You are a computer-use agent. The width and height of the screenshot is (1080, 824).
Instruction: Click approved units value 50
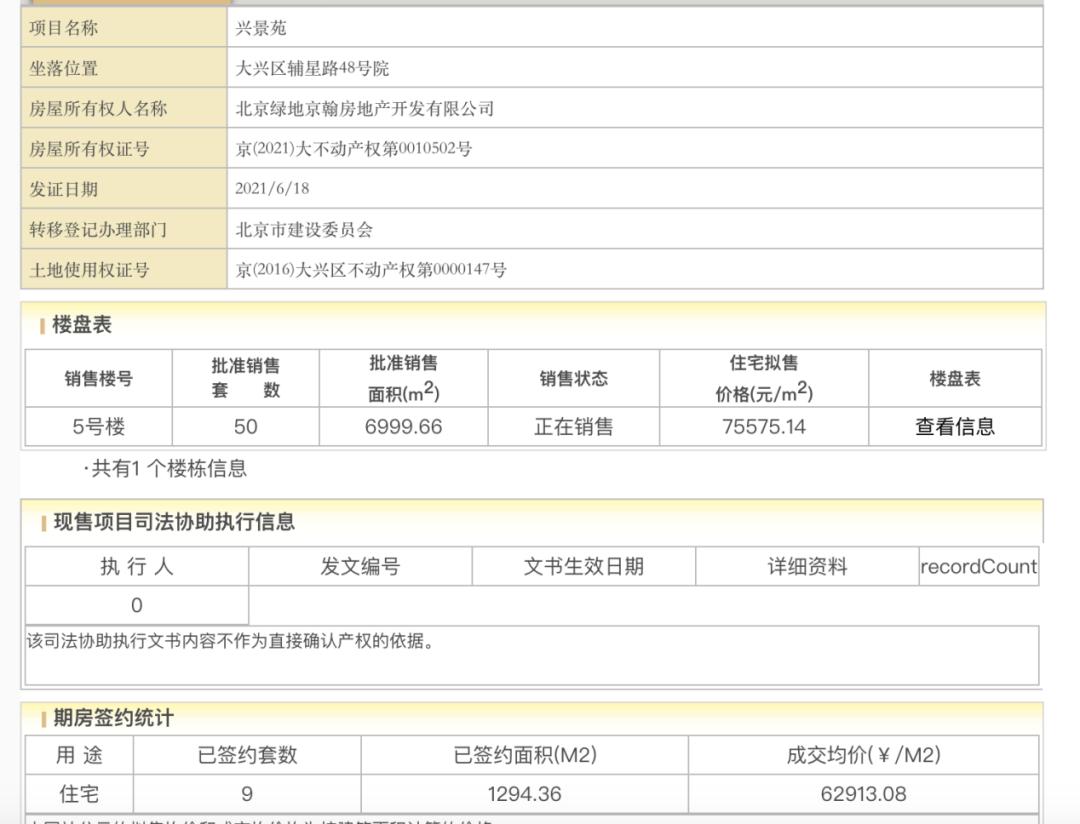[245, 426]
